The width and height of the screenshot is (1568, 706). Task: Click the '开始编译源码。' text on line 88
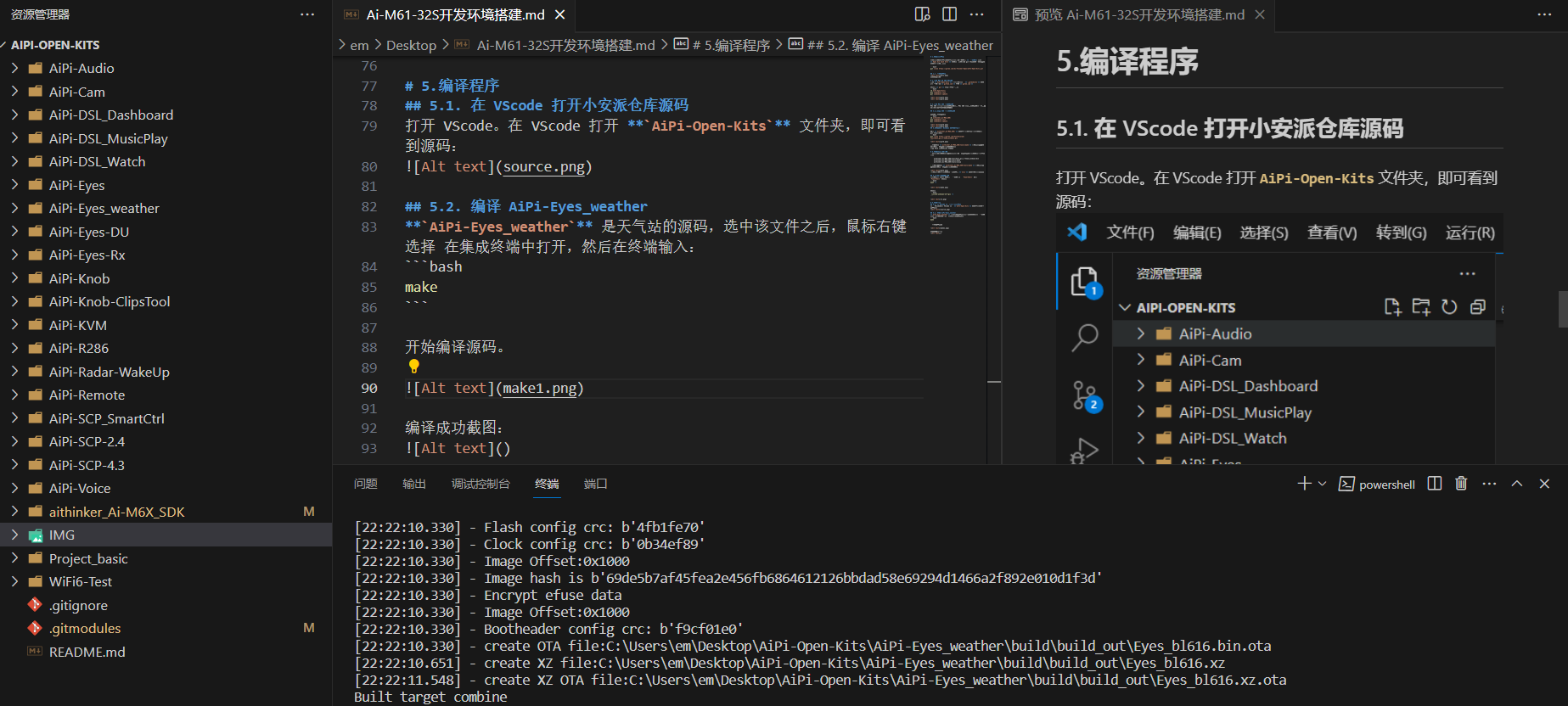[x=456, y=347]
